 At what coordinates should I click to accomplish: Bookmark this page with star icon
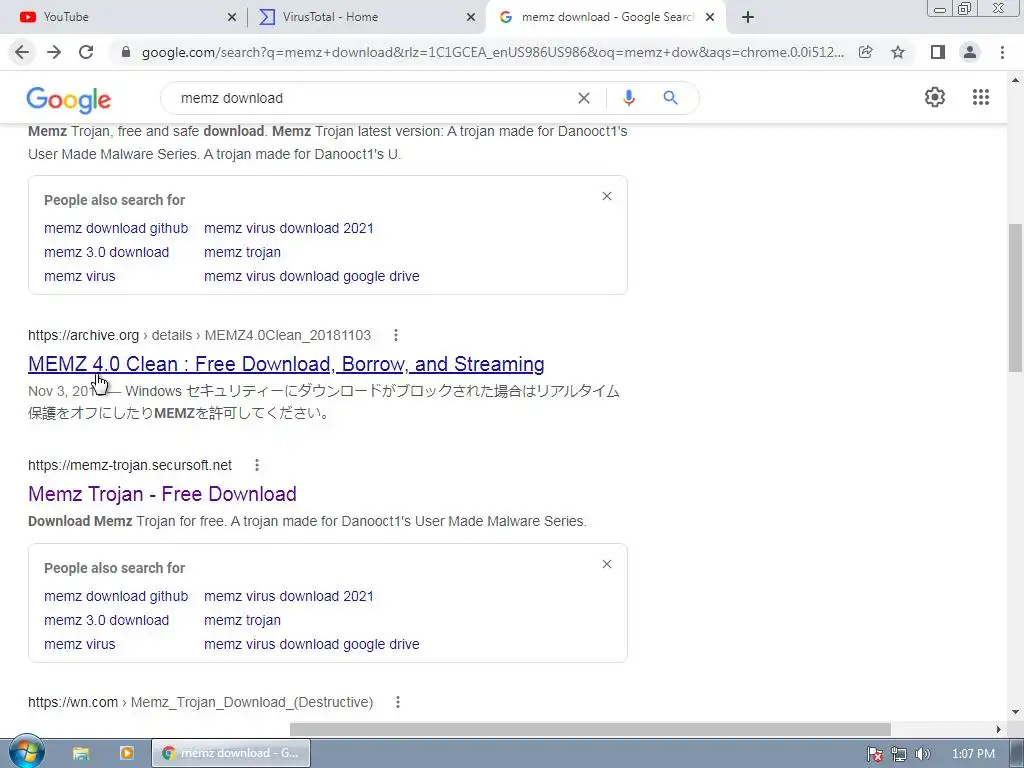[898, 52]
